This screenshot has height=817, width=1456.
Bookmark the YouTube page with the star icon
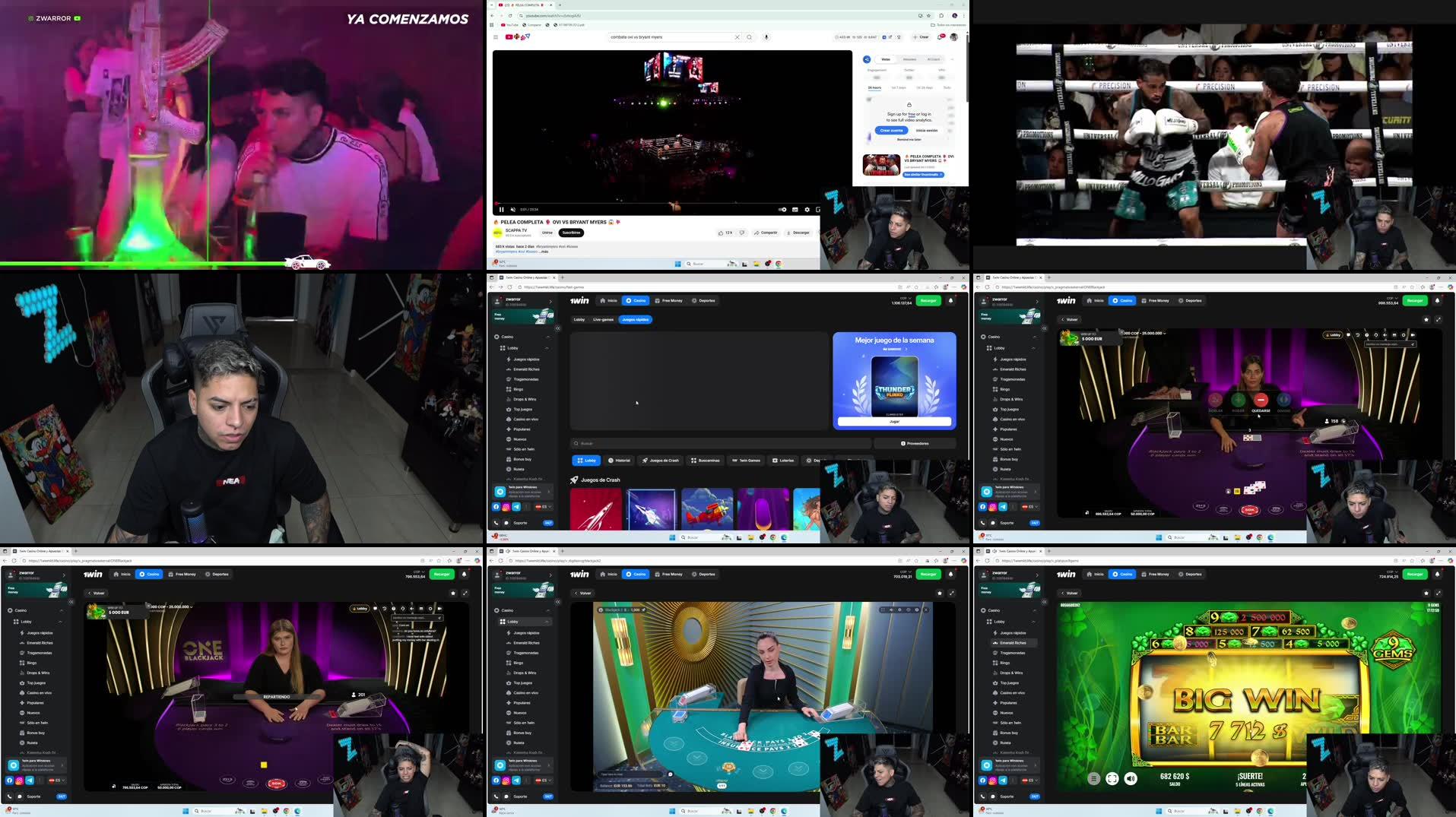click(928, 15)
